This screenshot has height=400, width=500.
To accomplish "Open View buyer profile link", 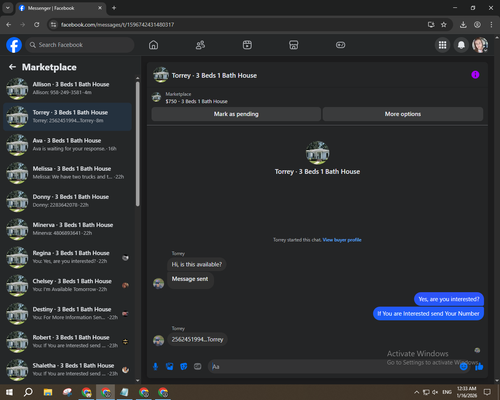I will point(342,240).
